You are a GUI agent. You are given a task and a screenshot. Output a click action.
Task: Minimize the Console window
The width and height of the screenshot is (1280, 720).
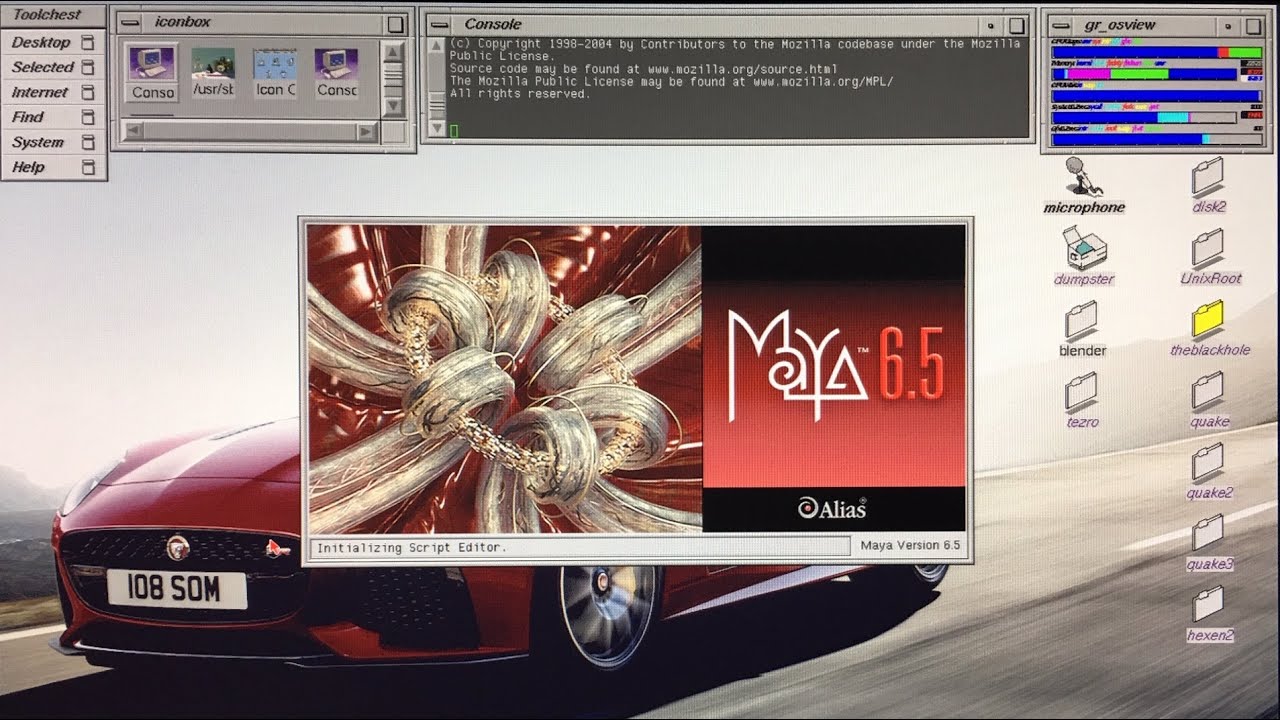click(991, 25)
